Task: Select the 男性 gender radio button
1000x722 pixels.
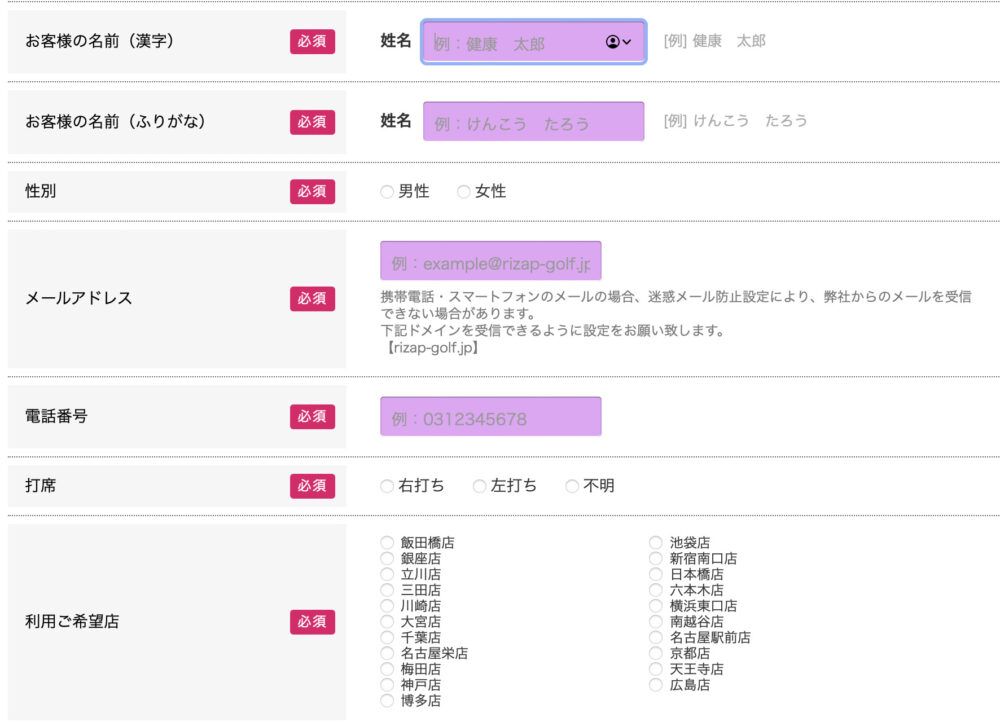Action: [386, 191]
